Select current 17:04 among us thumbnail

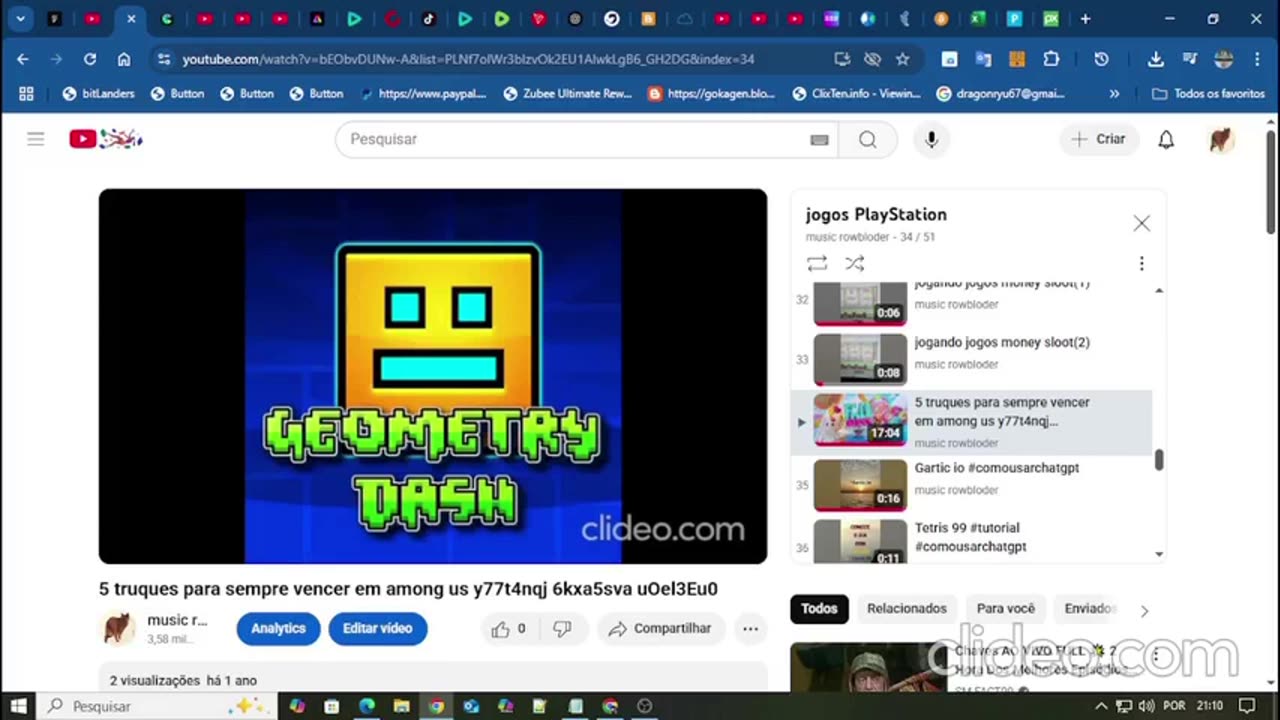point(860,419)
